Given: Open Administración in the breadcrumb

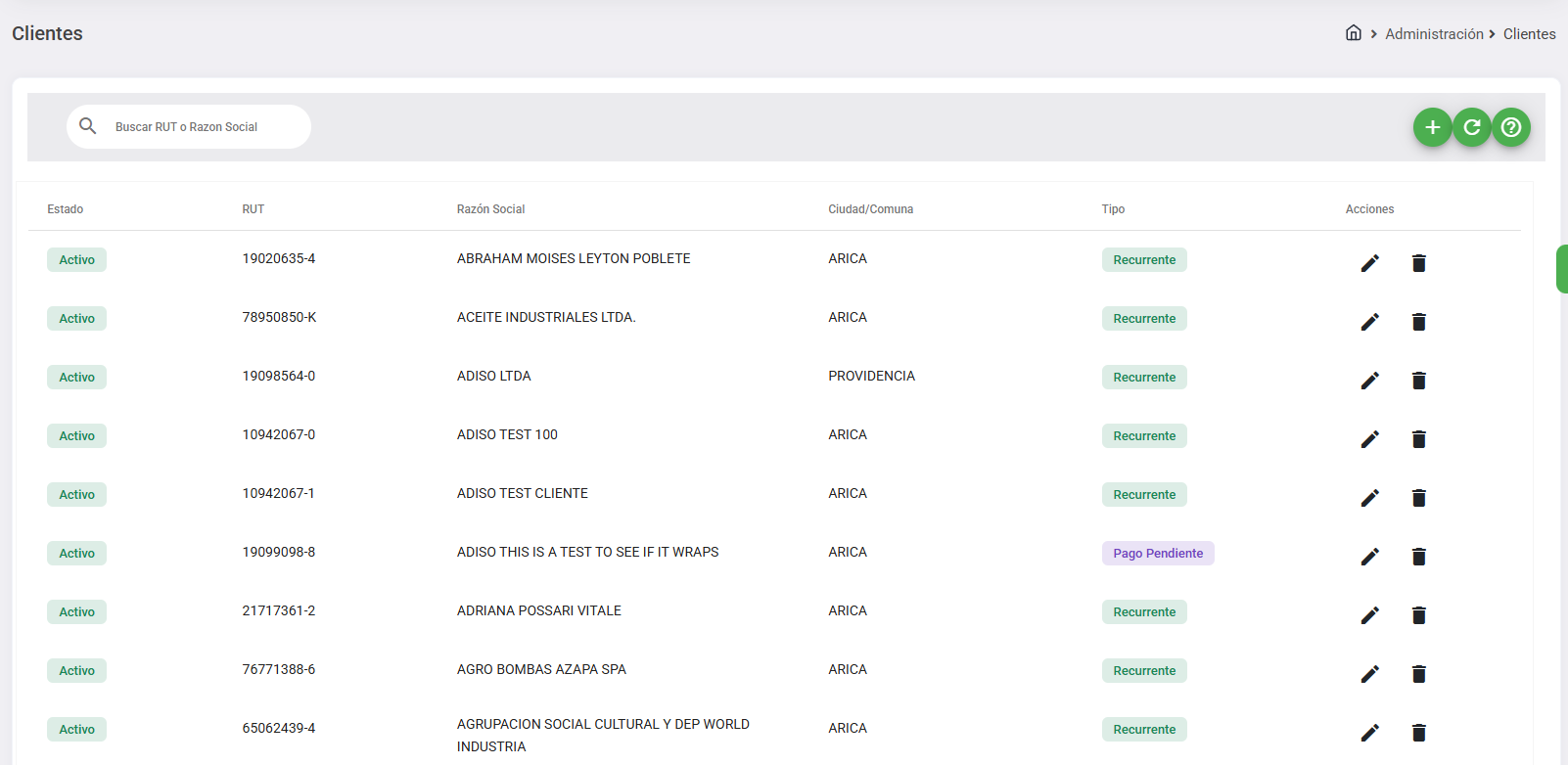Looking at the screenshot, I should (1434, 34).
